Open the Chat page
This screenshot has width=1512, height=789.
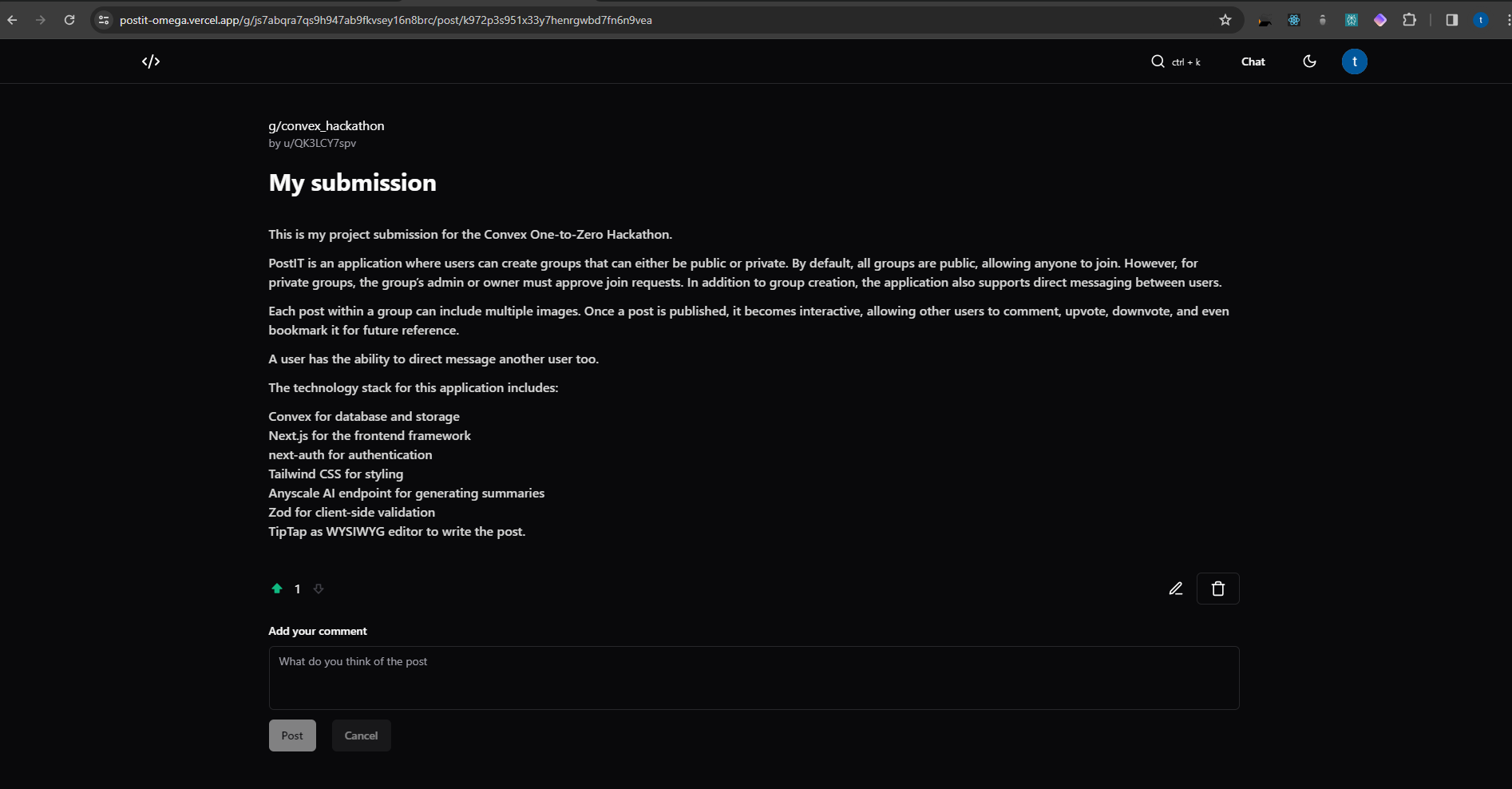pos(1253,61)
